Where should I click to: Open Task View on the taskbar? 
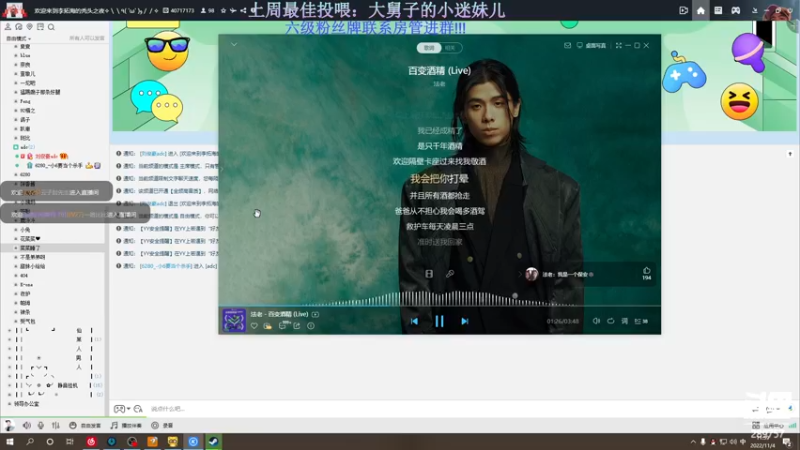tap(70, 441)
